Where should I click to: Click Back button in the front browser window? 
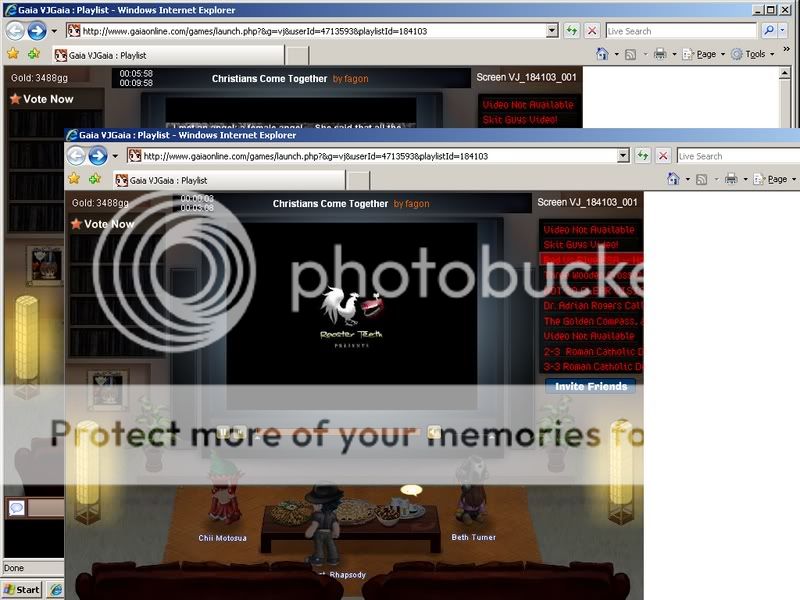click(76, 156)
